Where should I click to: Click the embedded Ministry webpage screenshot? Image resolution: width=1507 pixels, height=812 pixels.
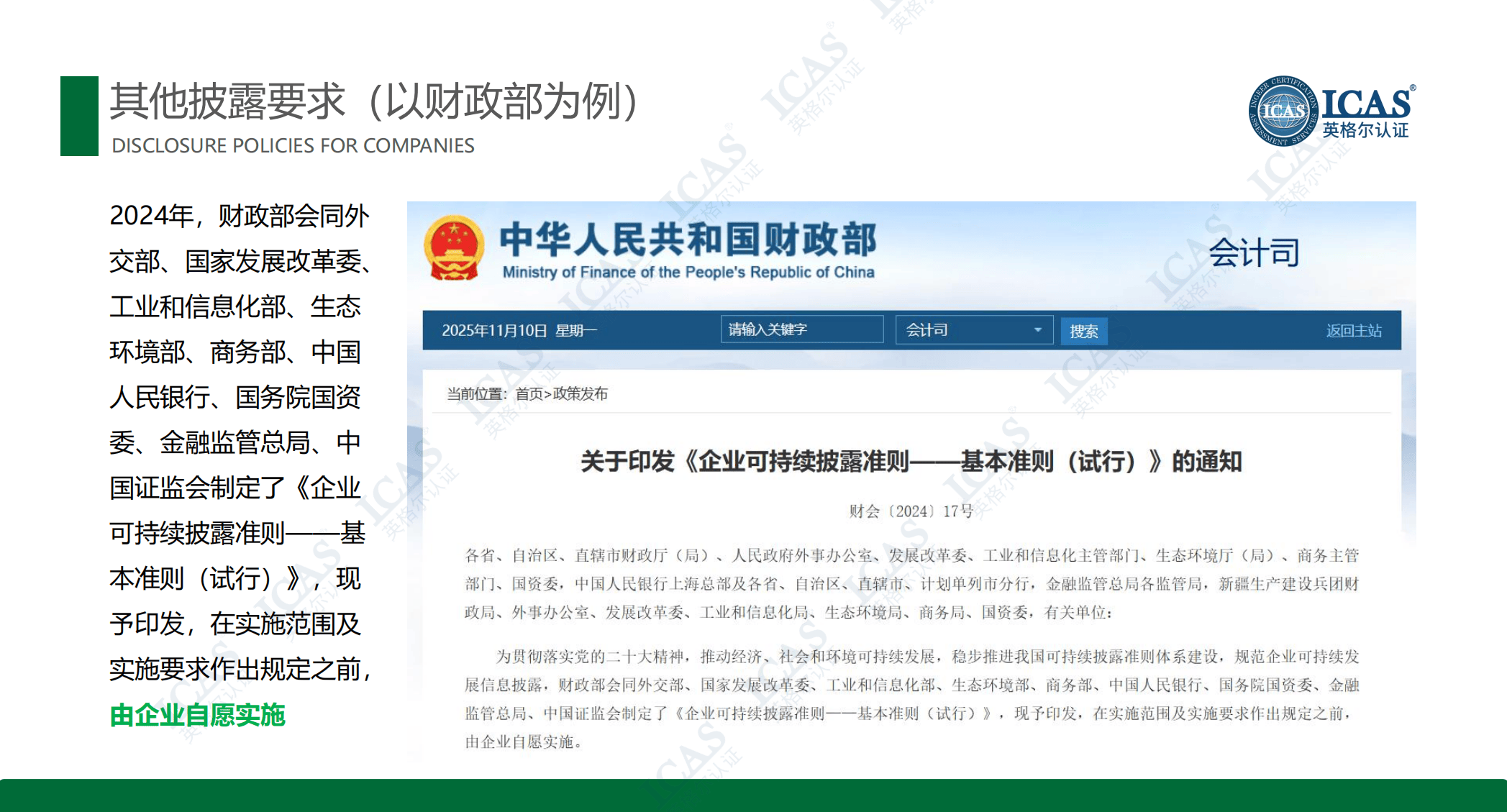point(911,482)
